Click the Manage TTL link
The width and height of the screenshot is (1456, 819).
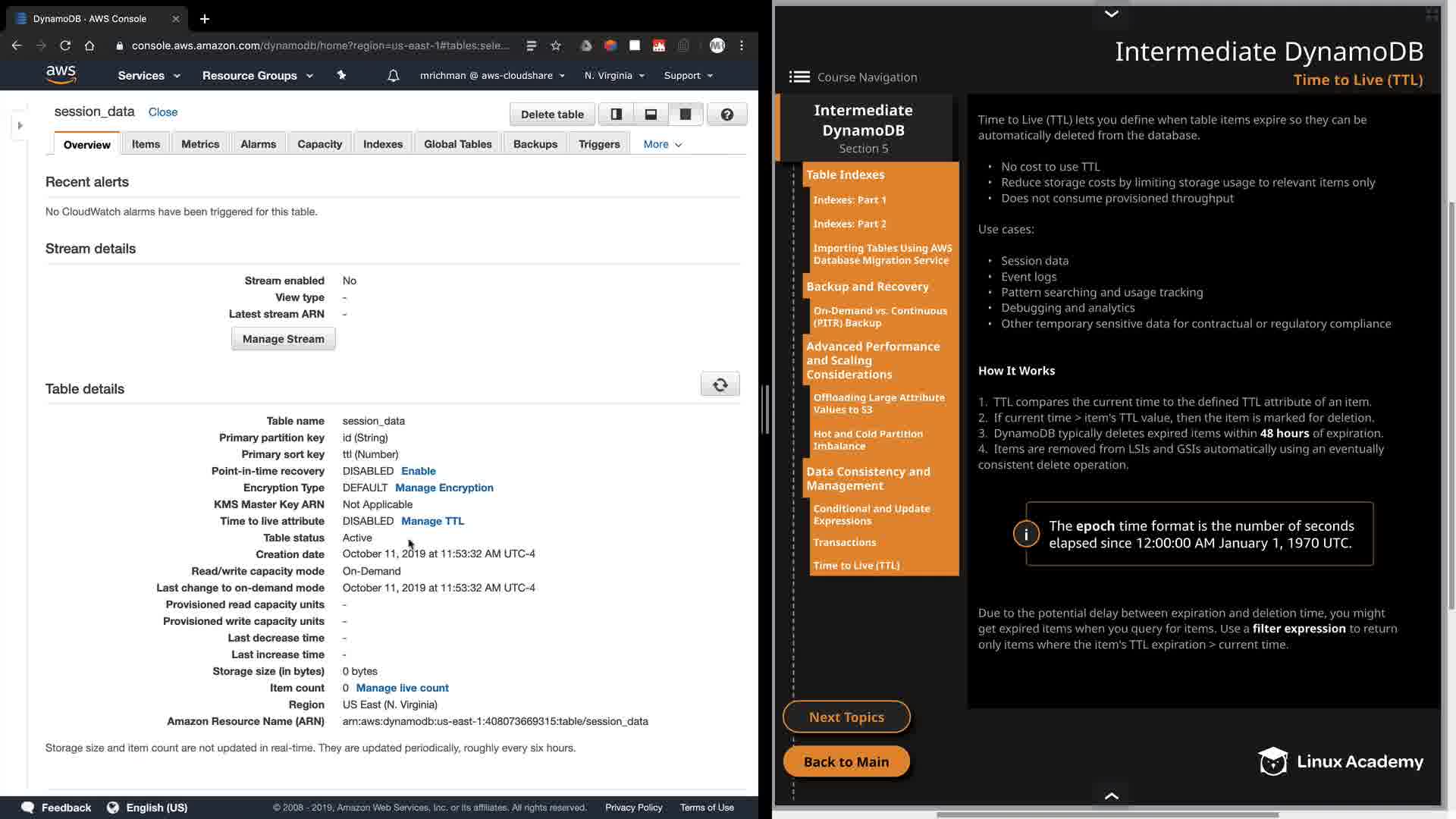pyautogui.click(x=432, y=521)
